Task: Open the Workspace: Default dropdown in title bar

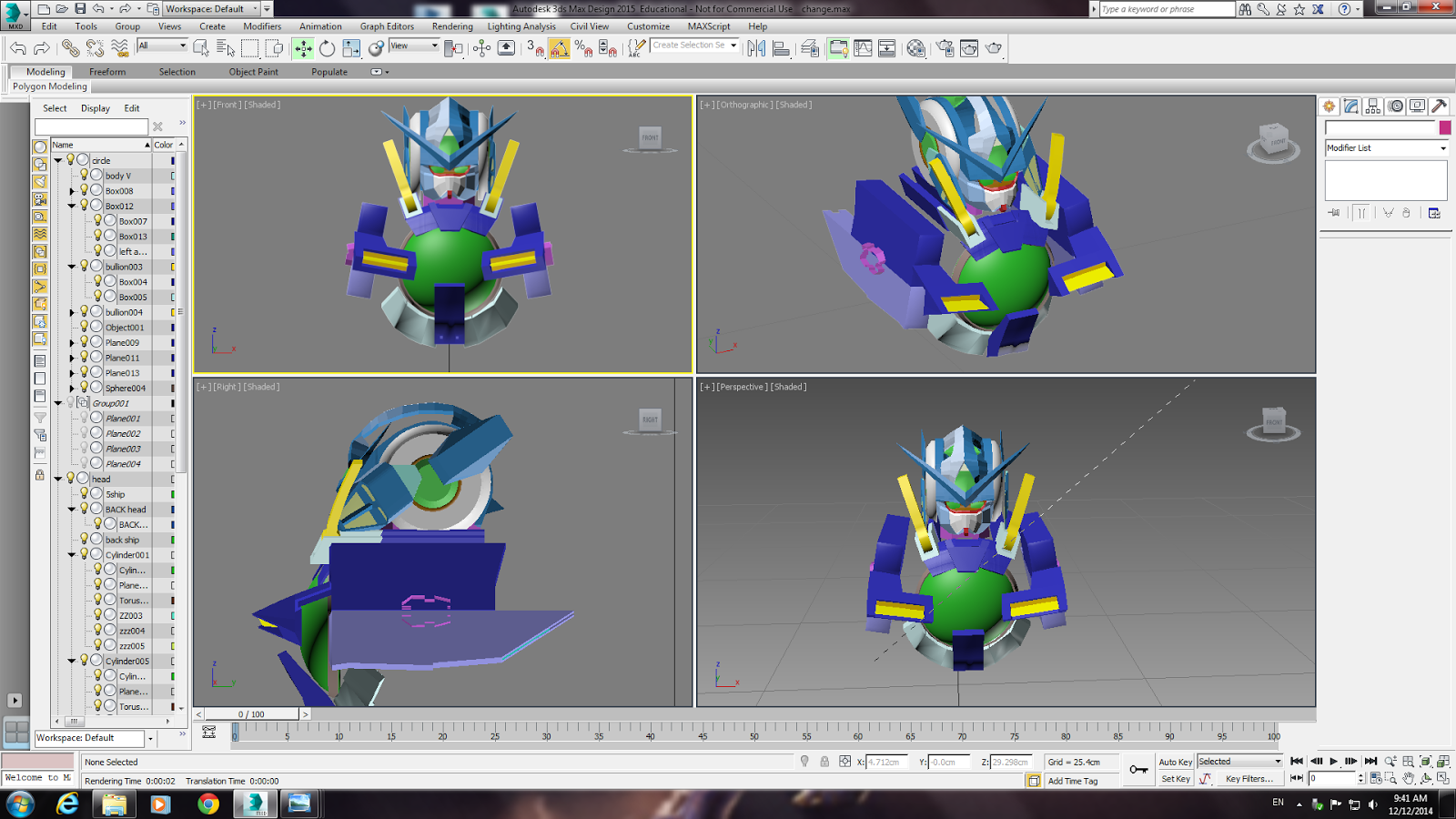Action: pyautogui.click(x=211, y=8)
